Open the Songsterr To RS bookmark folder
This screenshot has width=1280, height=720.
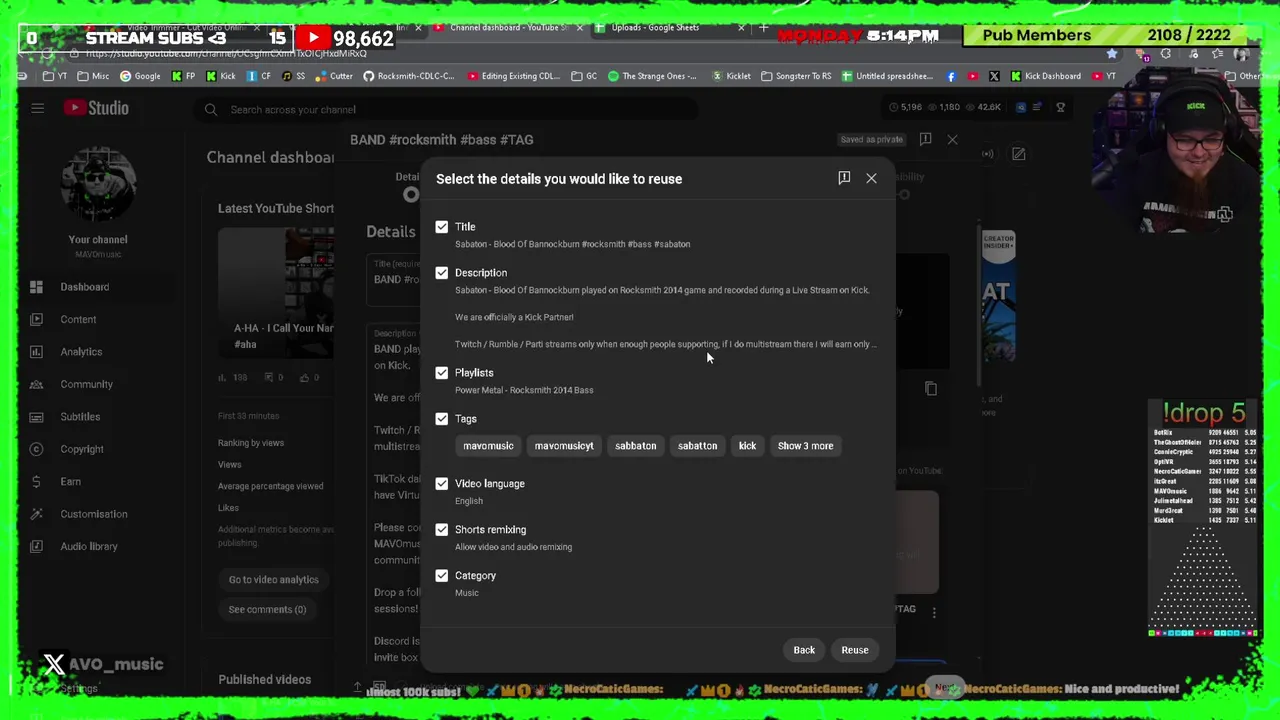pos(796,76)
